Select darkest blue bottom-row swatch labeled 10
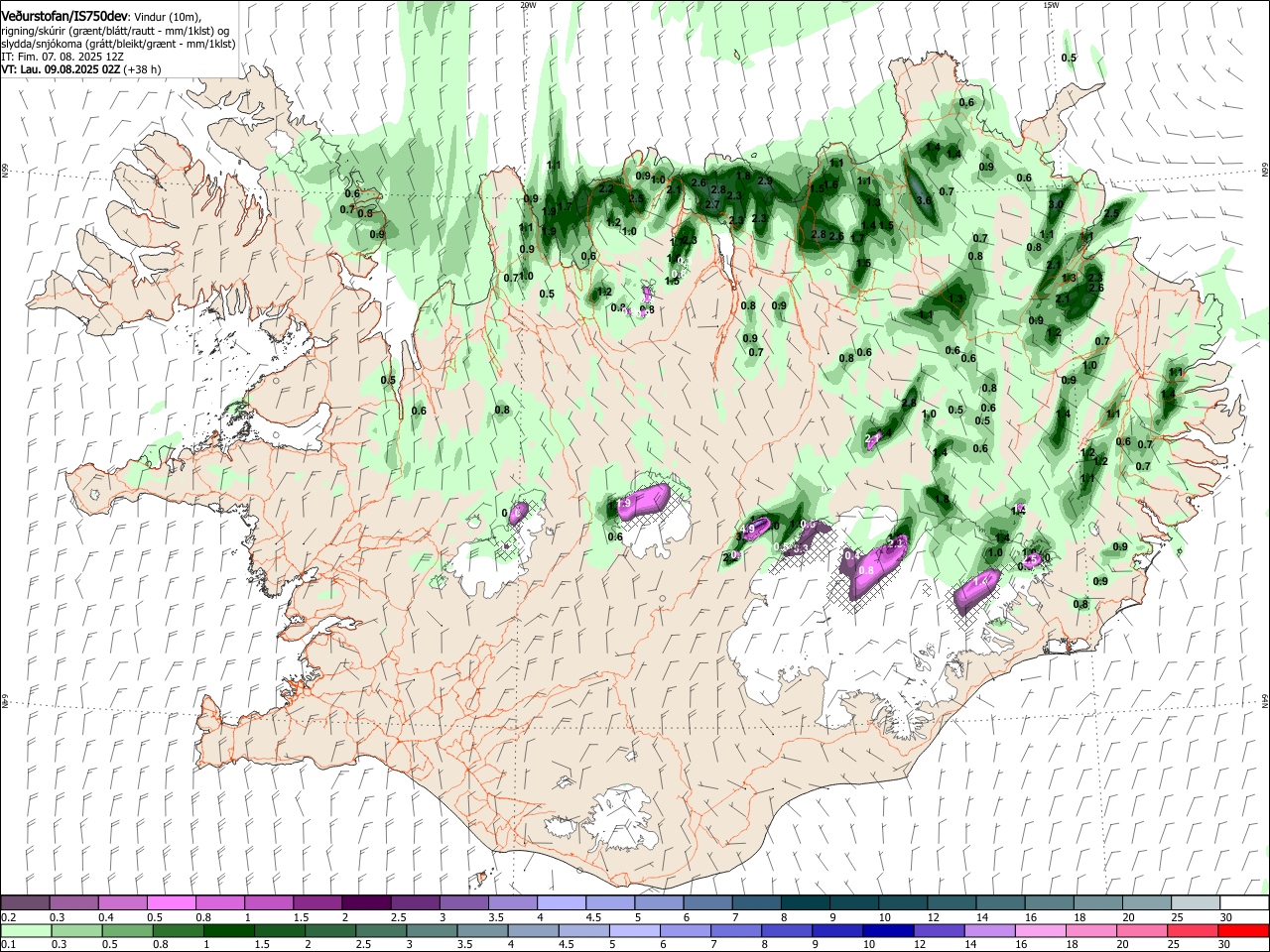The width and height of the screenshot is (1270, 952). tap(887, 930)
